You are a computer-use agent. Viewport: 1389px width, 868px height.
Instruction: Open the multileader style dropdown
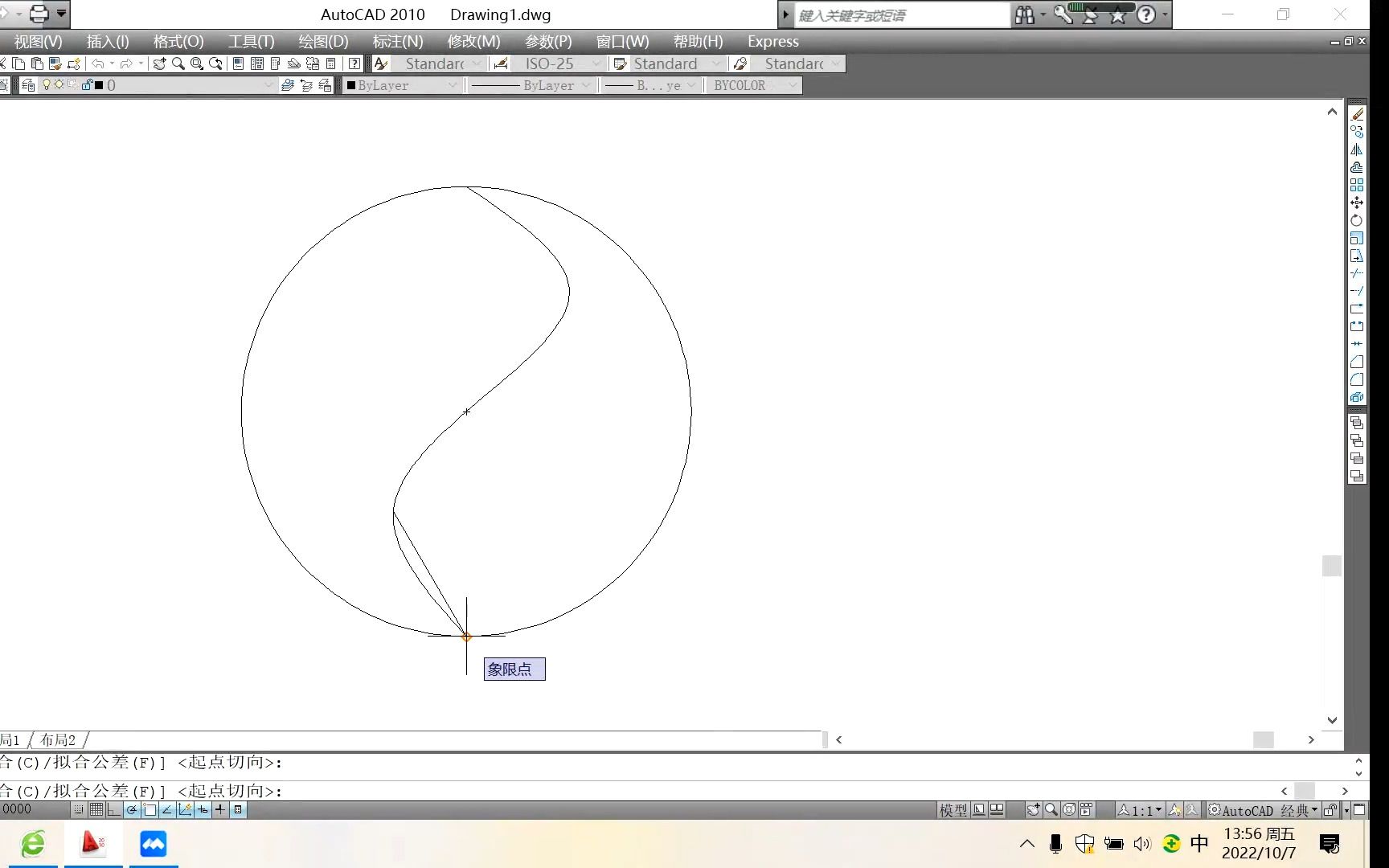point(797,63)
